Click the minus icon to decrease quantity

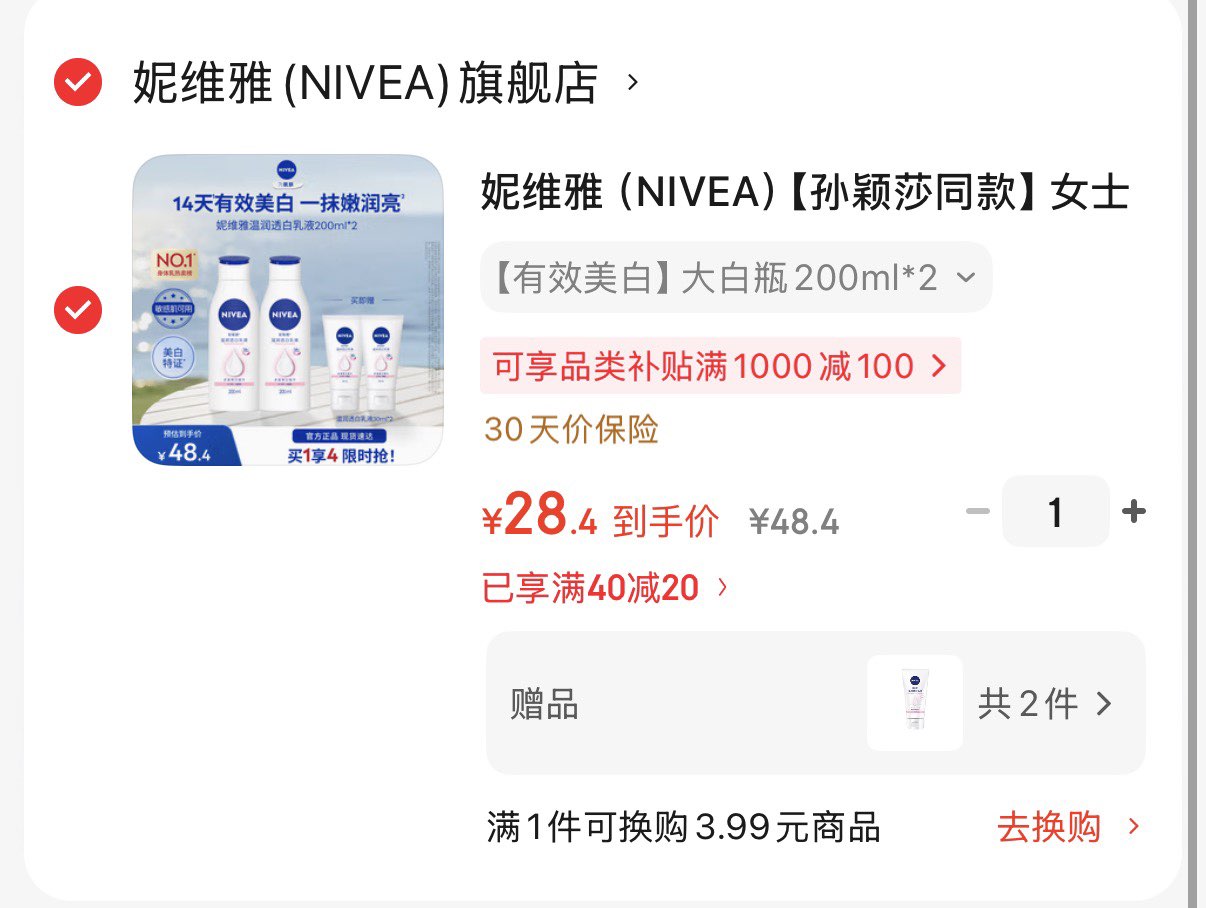coord(977,512)
